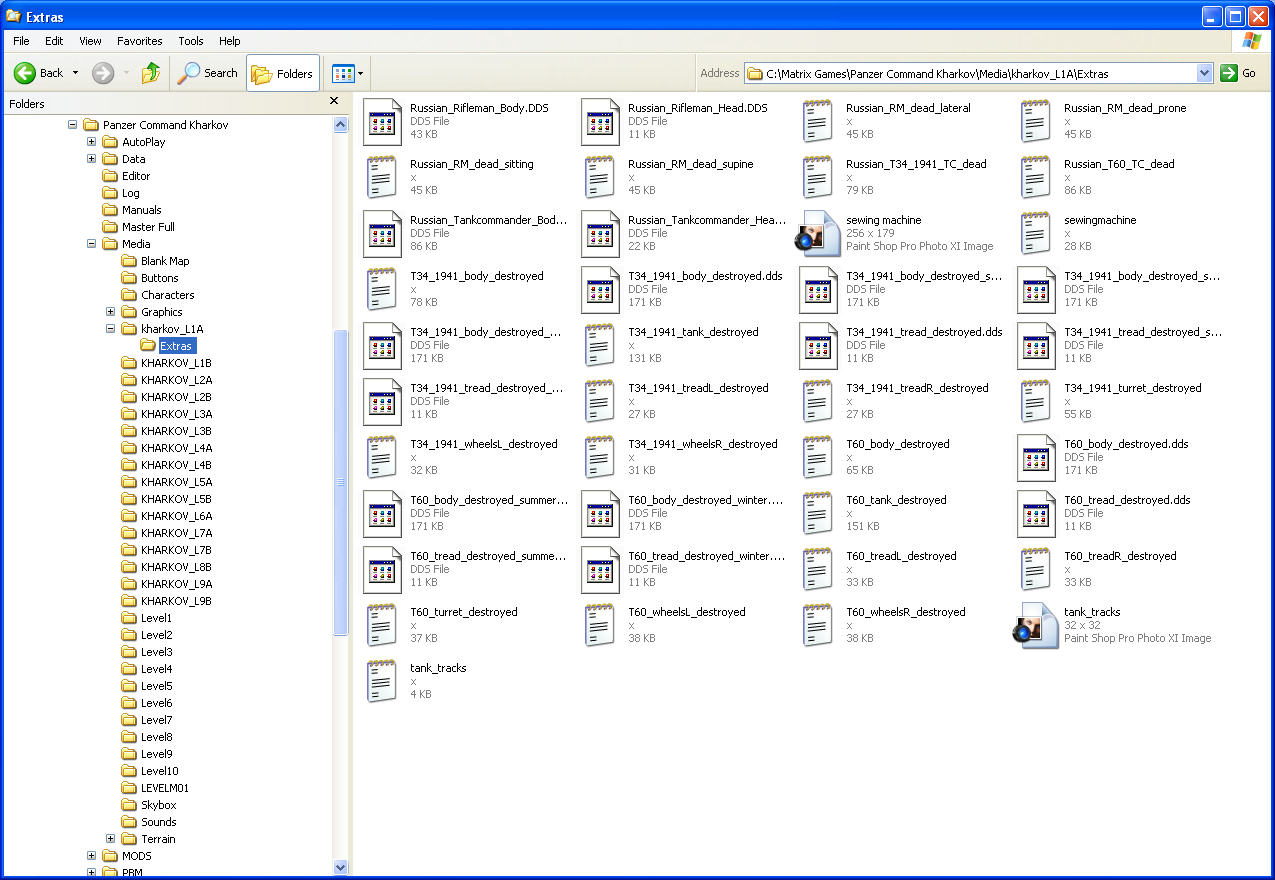Image resolution: width=1275 pixels, height=880 pixels.
Task: Collapse the Panzer Command Kharkov tree node
Action: tap(72, 125)
